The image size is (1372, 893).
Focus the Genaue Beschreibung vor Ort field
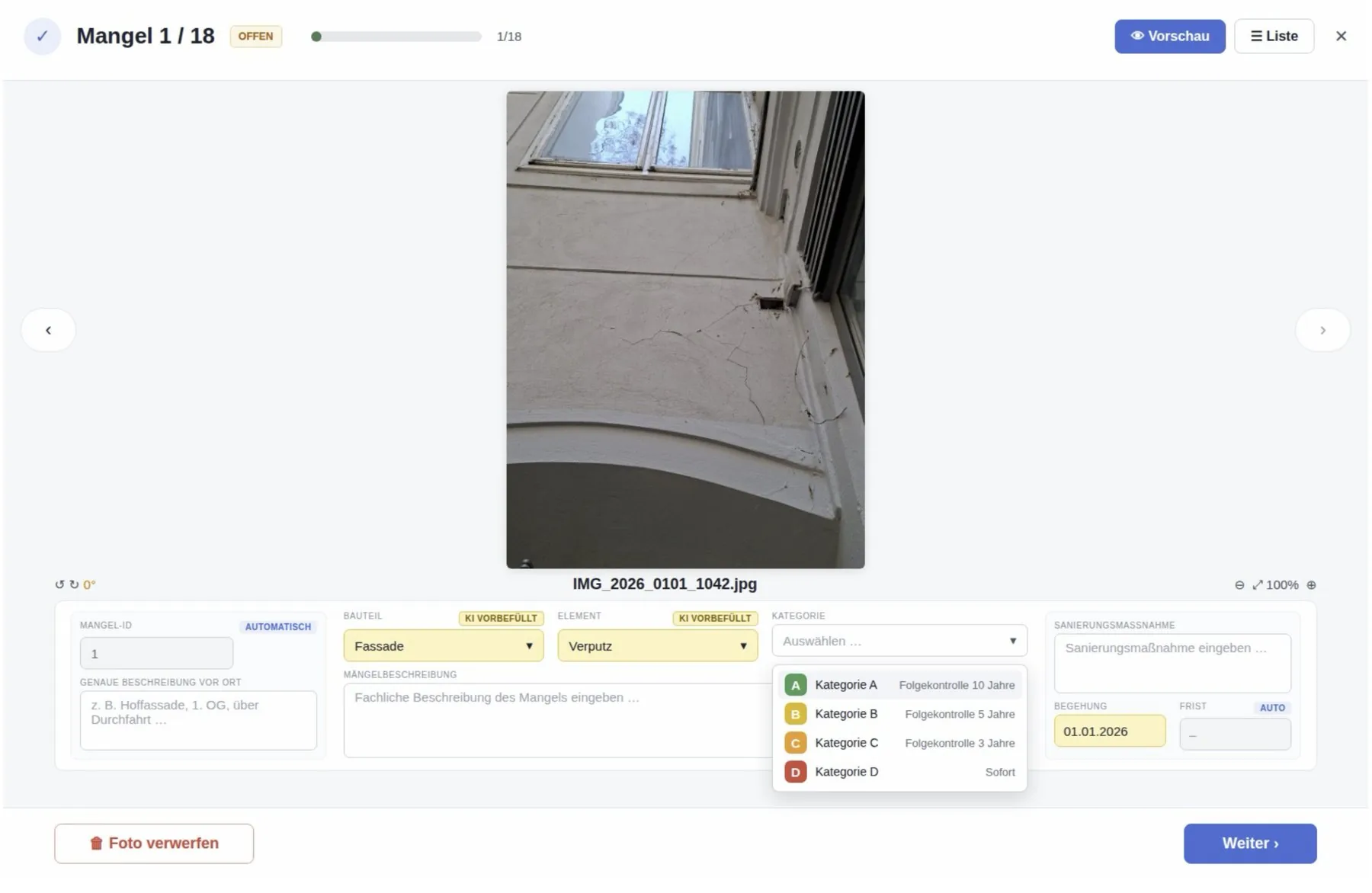tap(198, 720)
